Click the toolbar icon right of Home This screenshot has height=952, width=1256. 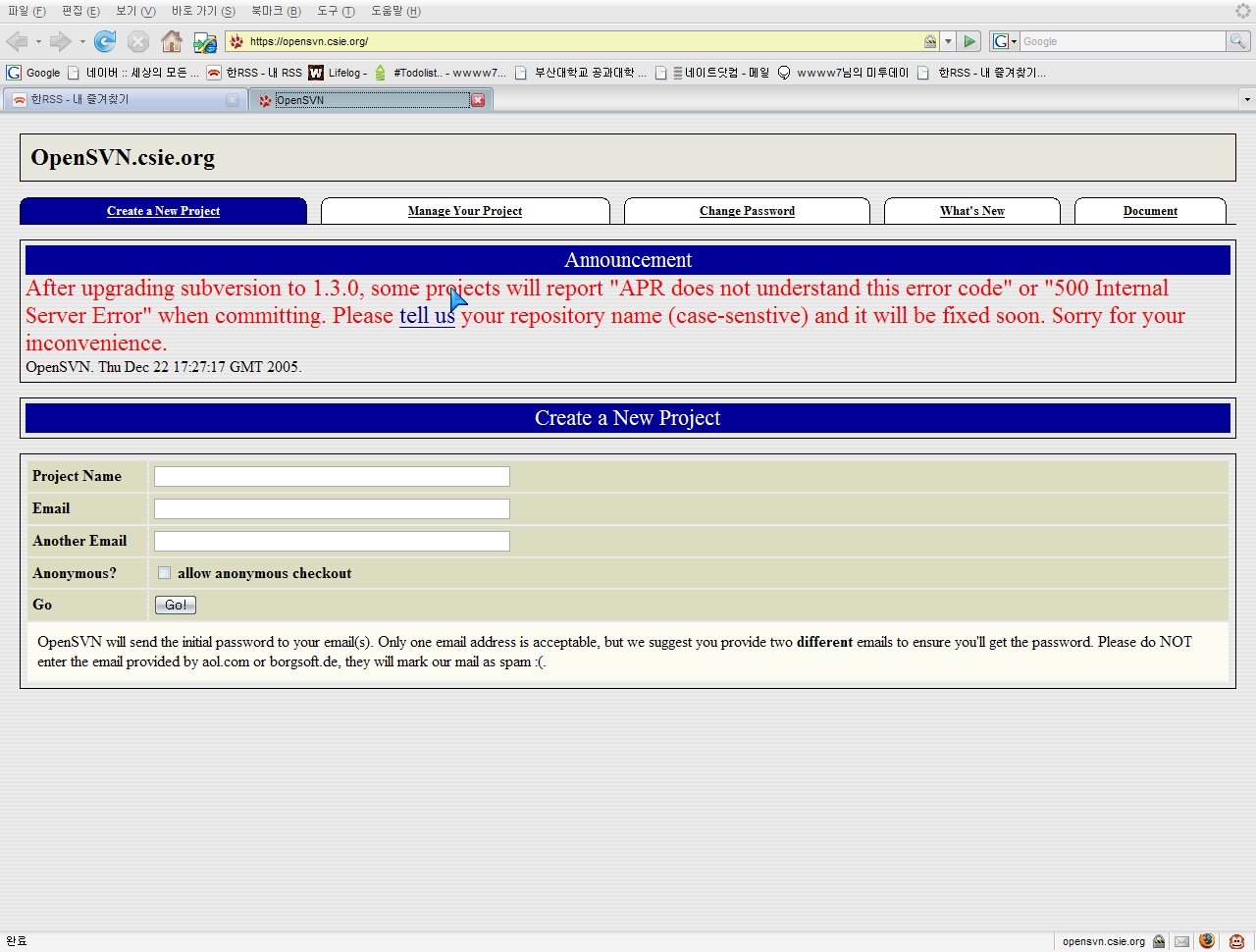pos(204,41)
